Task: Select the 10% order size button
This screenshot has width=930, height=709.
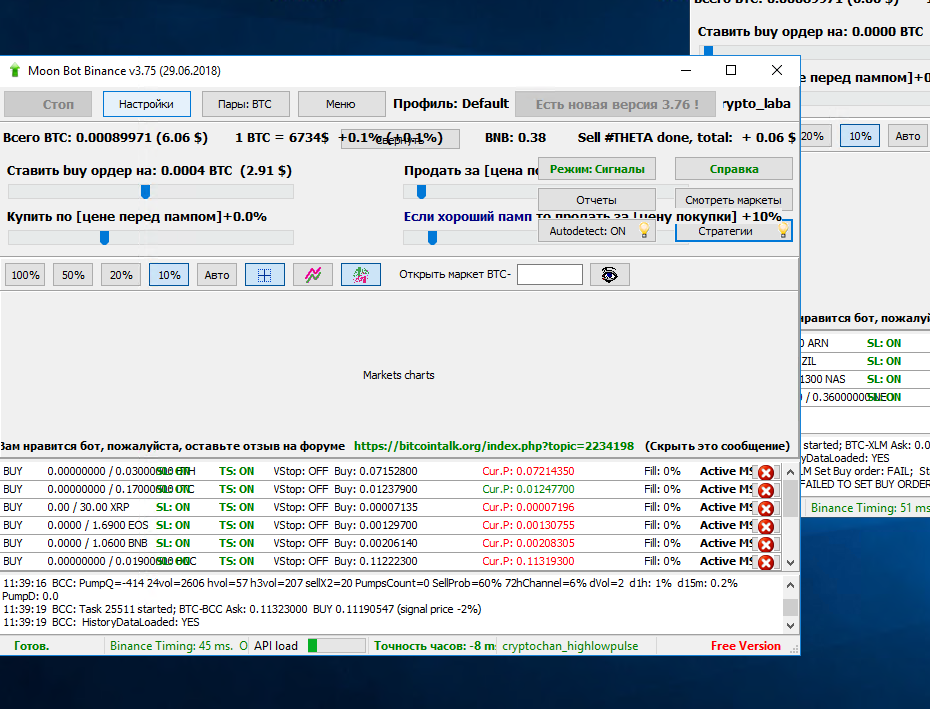Action: coord(169,275)
